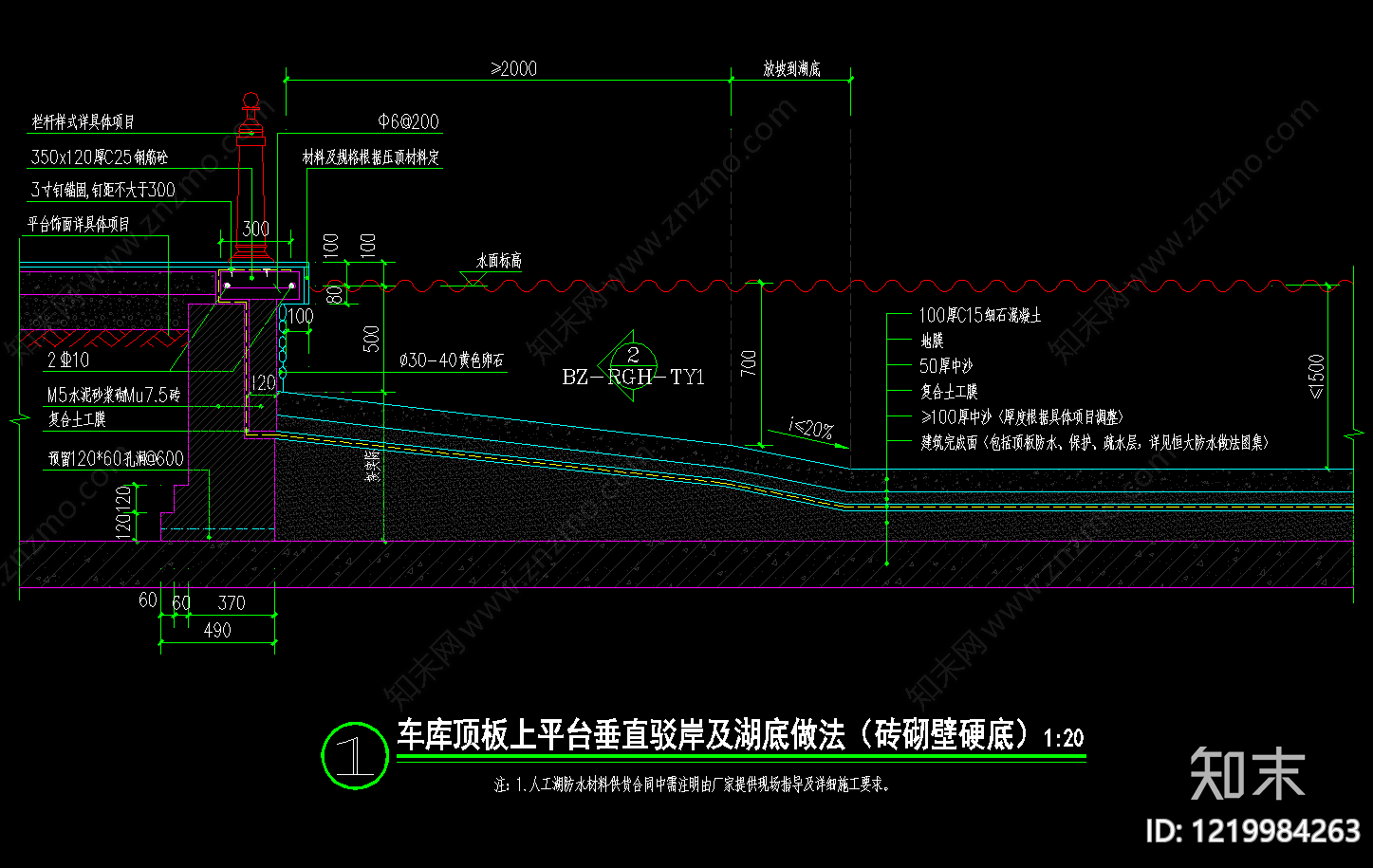
Task: Select the ≤1500 vertical depth dimension
Action: pos(1316,377)
